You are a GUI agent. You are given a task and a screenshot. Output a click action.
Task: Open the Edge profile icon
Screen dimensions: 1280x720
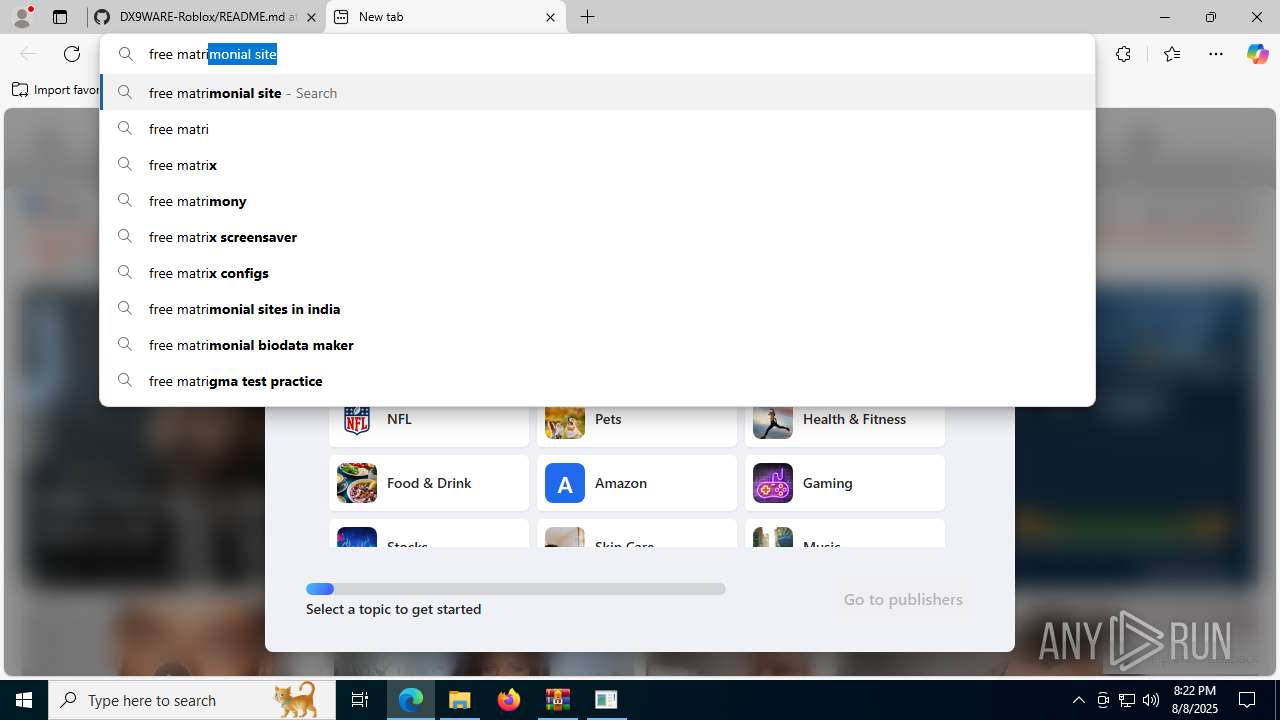[x=22, y=17]
